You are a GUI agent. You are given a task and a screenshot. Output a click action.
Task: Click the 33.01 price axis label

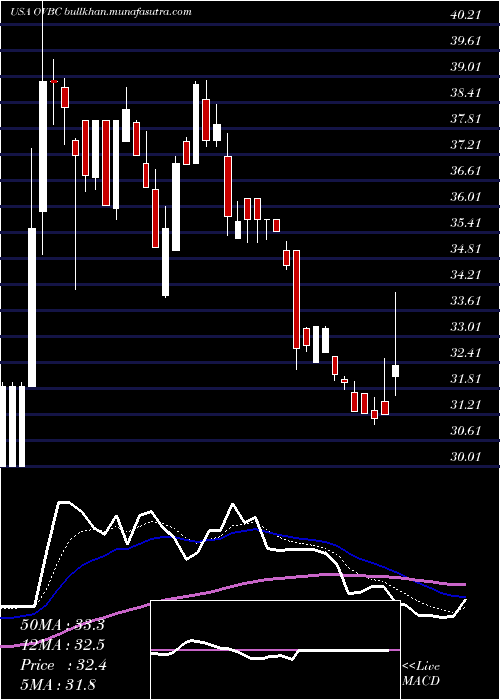tap(467, 327)
